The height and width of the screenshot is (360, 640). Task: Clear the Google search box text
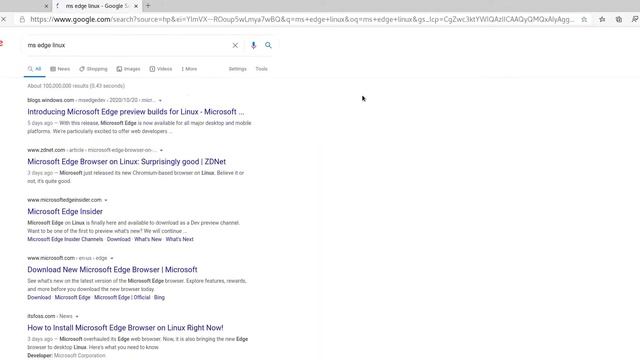[235, 45]
